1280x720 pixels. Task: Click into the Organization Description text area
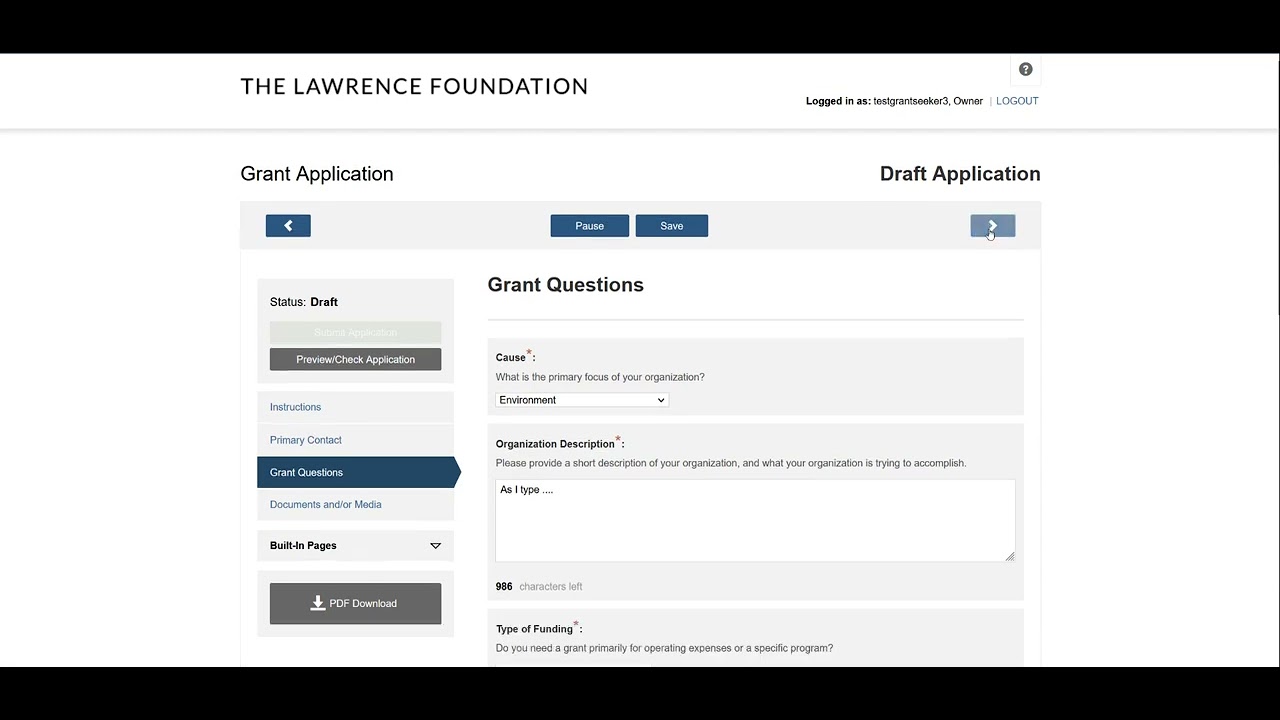(755, 520)
